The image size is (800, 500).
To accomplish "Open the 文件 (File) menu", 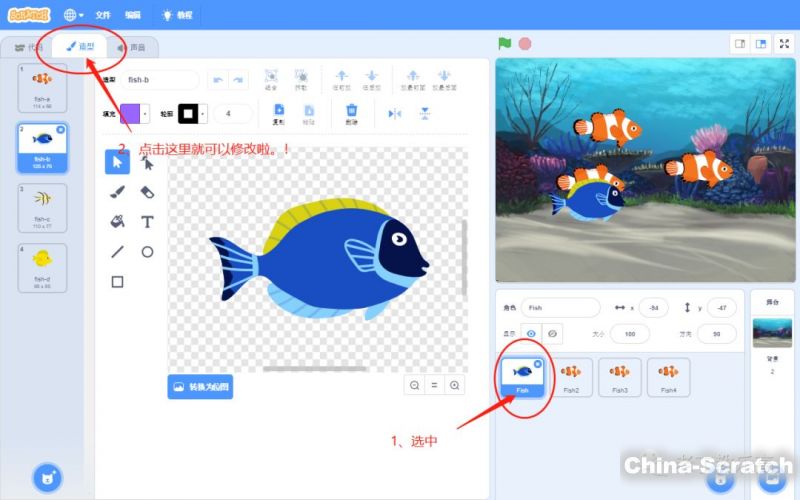I will [x=103, y=15].
